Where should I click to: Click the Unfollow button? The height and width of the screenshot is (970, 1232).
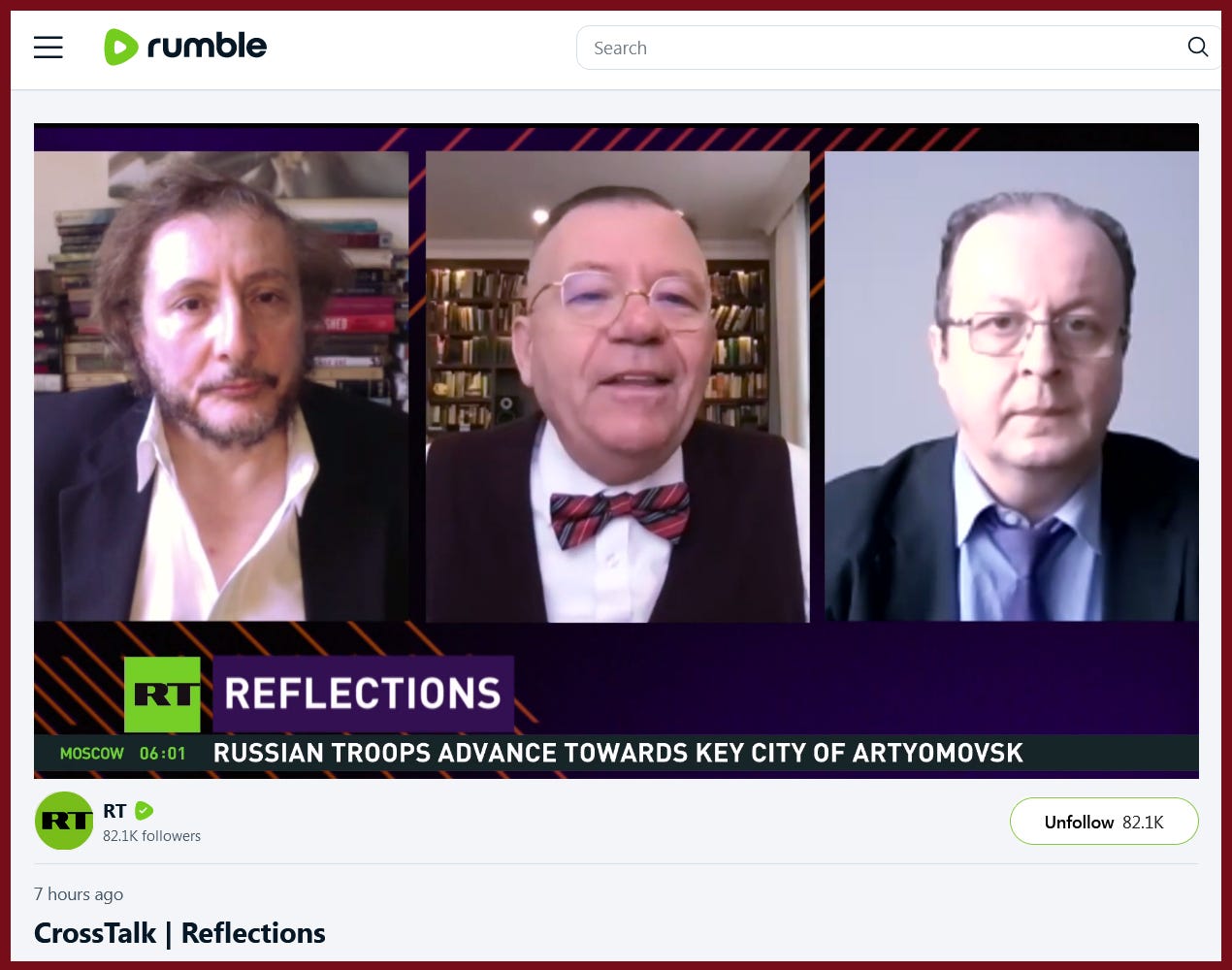(x=1104, y=822)
